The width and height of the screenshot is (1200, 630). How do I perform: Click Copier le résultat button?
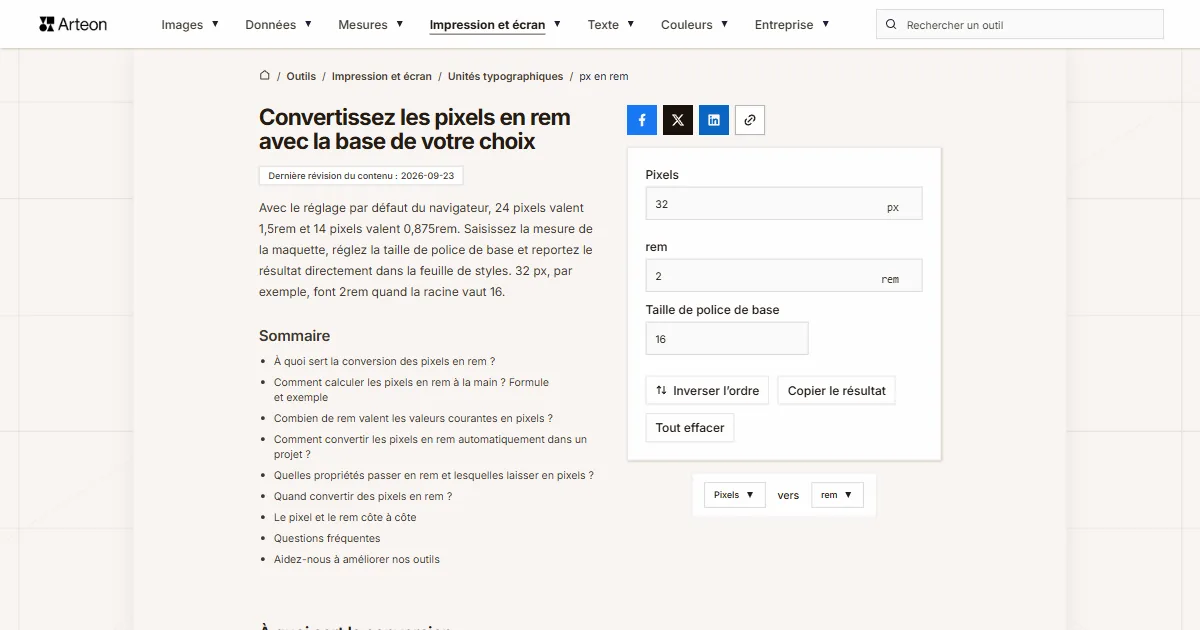tap(837, 390)
